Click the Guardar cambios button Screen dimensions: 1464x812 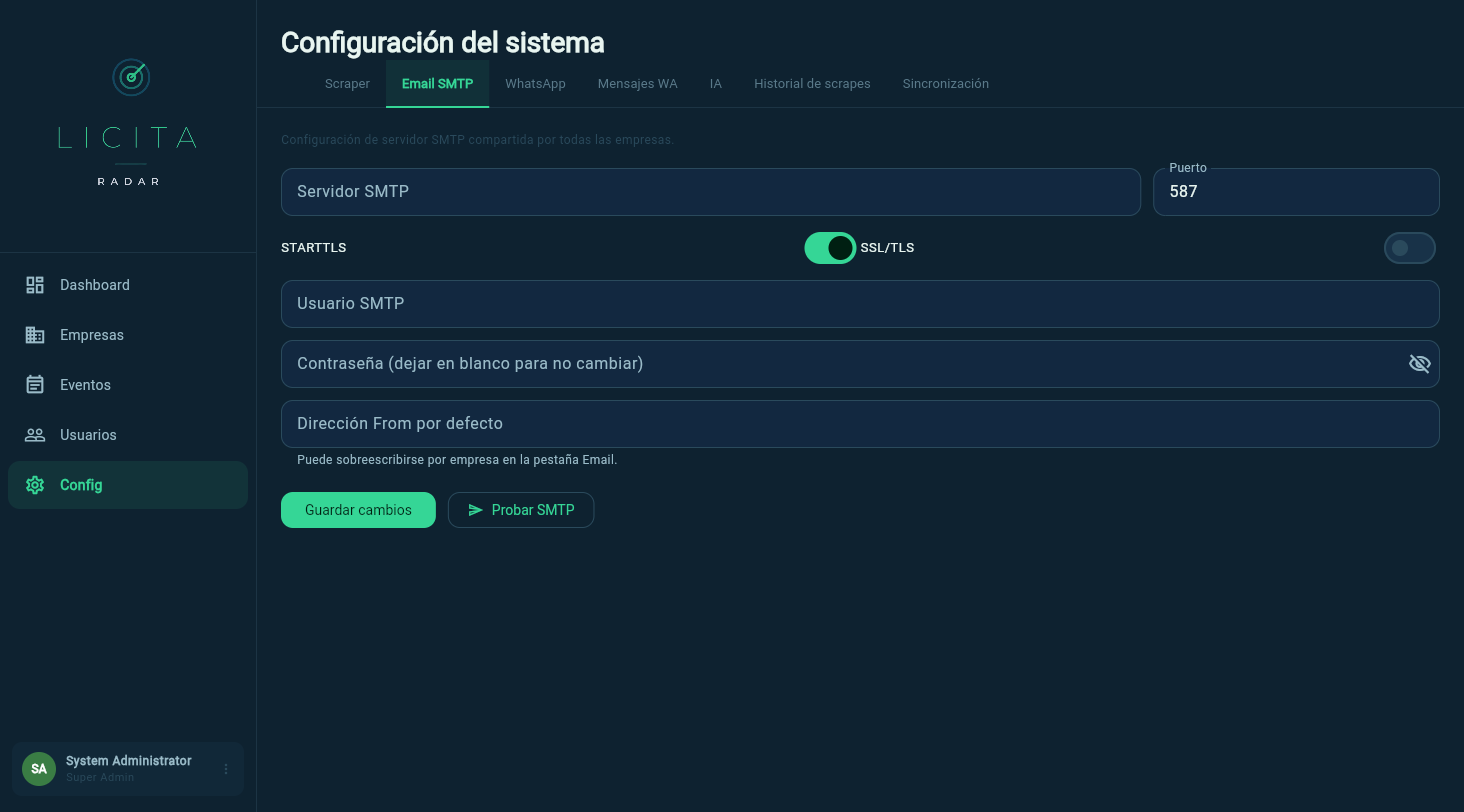point(358,510)
